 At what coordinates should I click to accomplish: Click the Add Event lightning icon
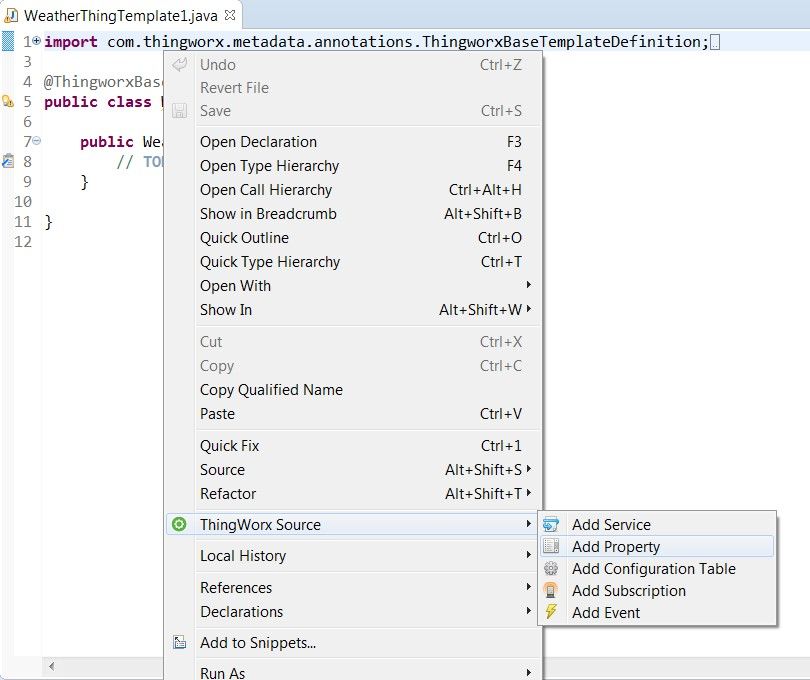(551, 612)
